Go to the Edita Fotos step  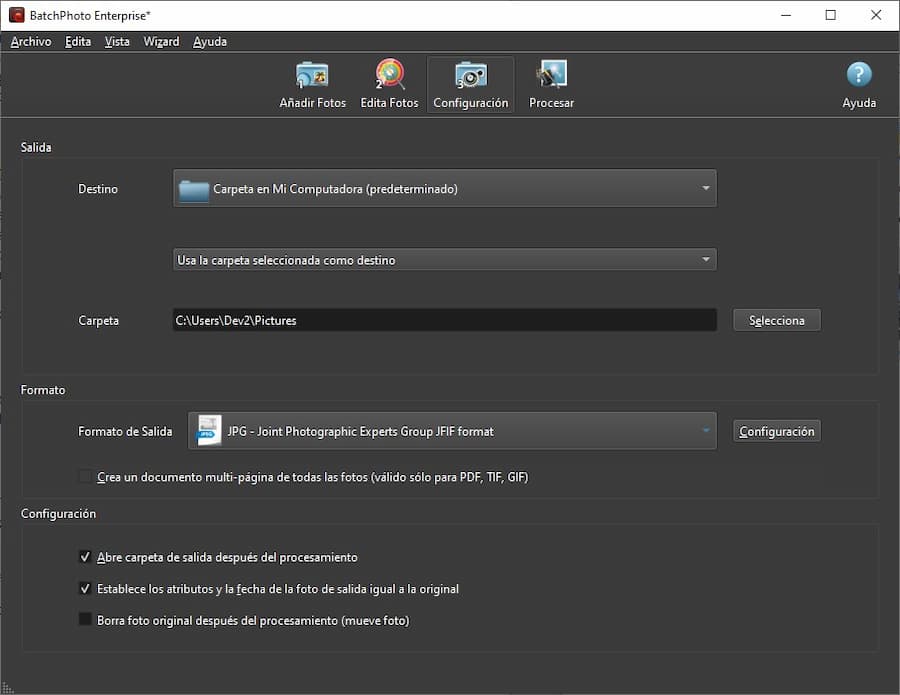389,85
